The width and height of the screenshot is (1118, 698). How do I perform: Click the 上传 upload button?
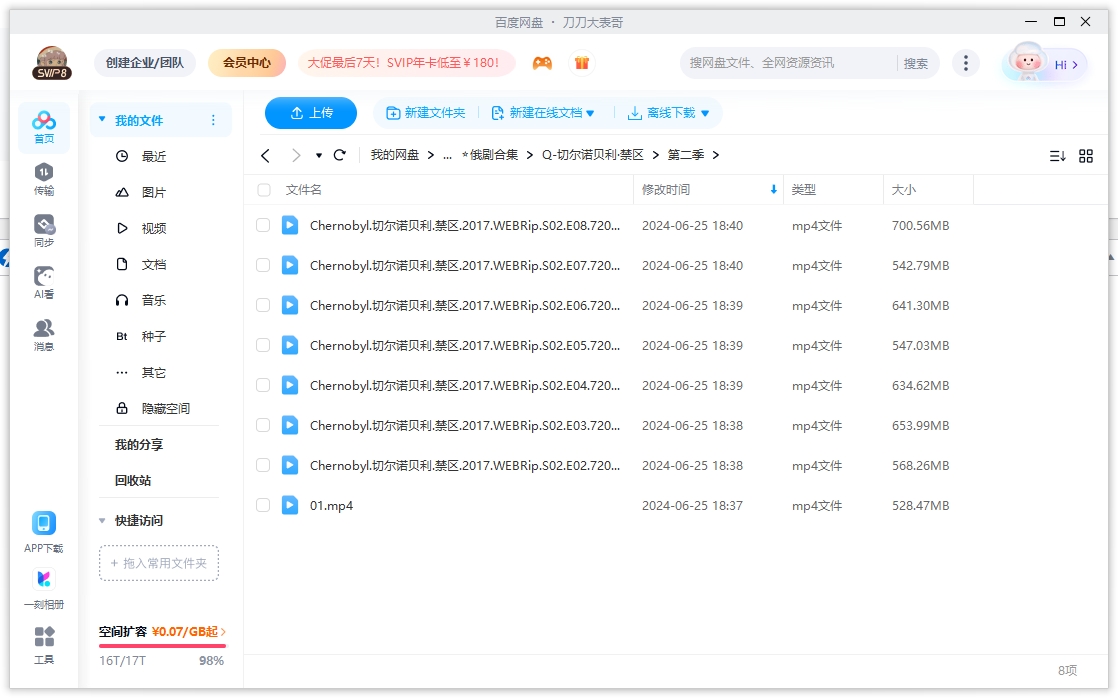pos(311,113)
